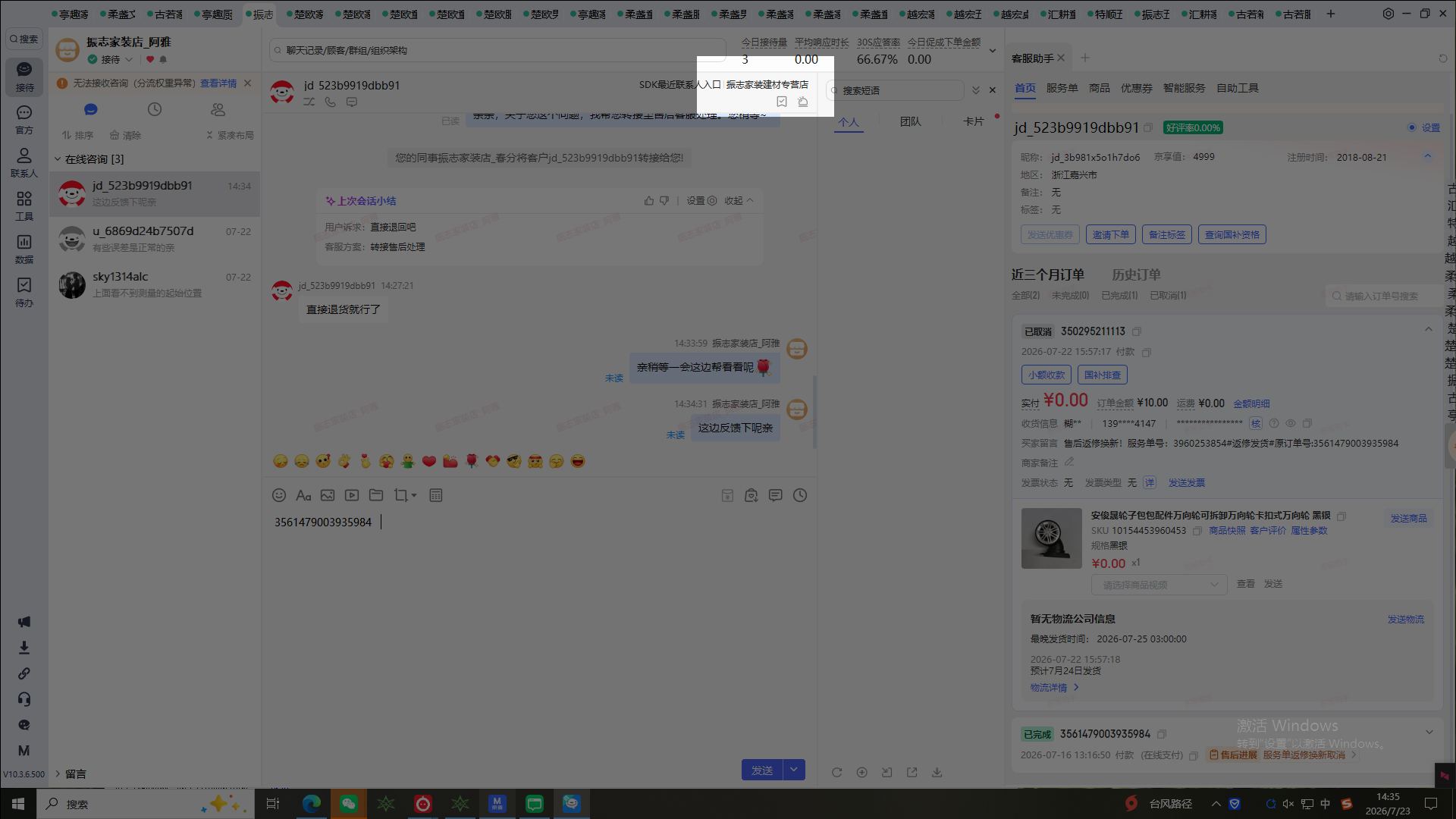Open Microsoft Edge from the taskbar
The width and height of the screenshot is (1456, 819).
312,804
